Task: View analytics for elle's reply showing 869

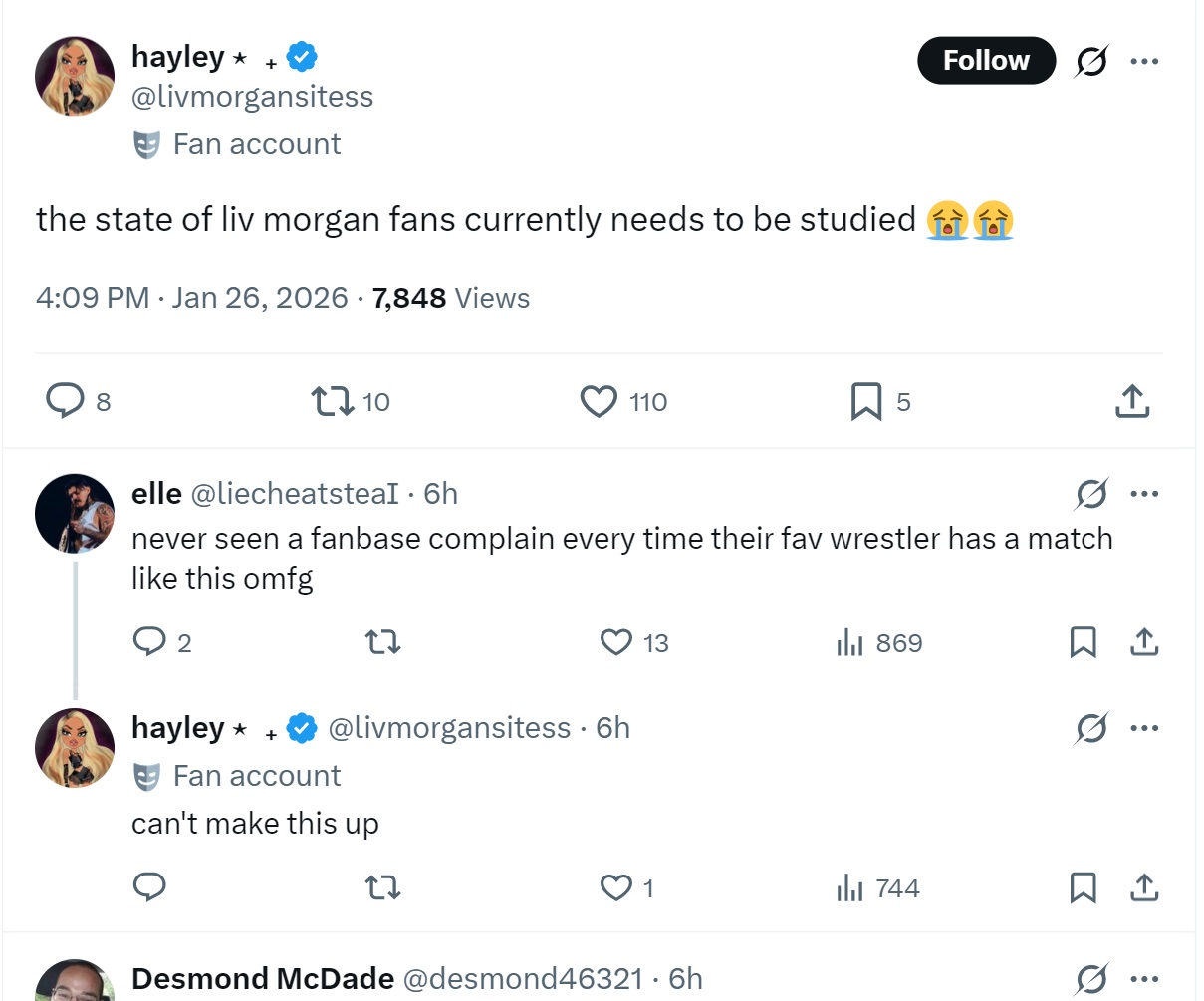Action: (x=879, y=643)
